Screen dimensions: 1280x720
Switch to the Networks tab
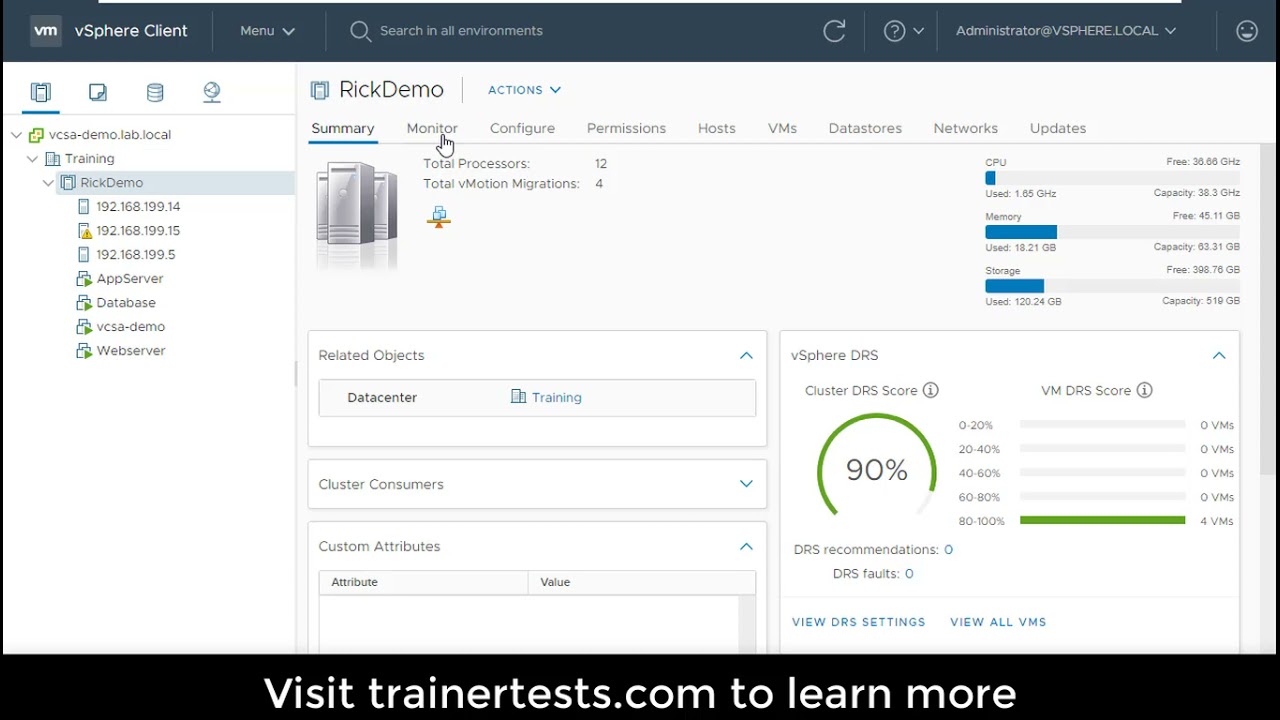[x=966, y=128]
